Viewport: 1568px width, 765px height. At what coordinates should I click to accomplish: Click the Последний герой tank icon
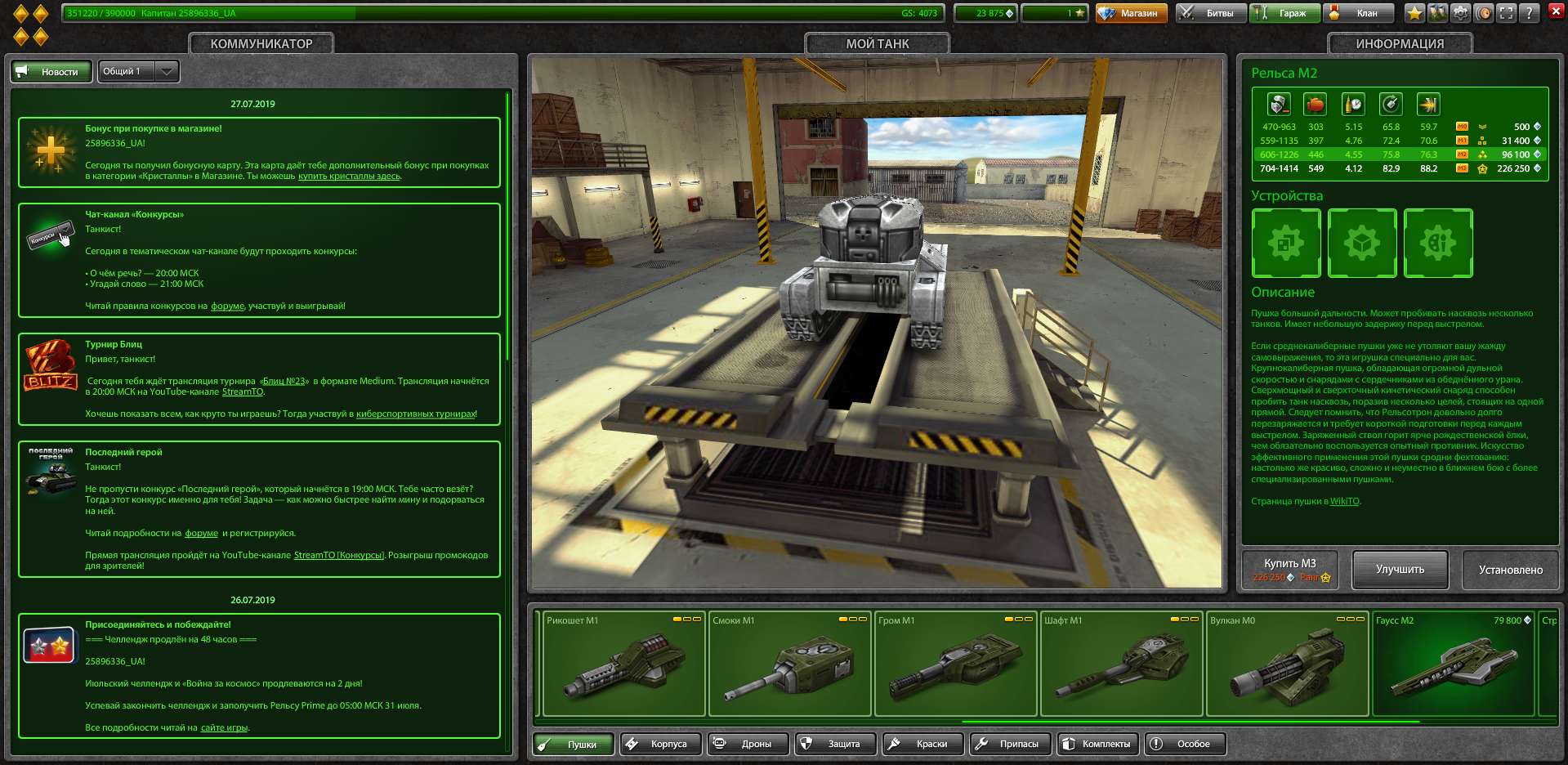[51, 472]
